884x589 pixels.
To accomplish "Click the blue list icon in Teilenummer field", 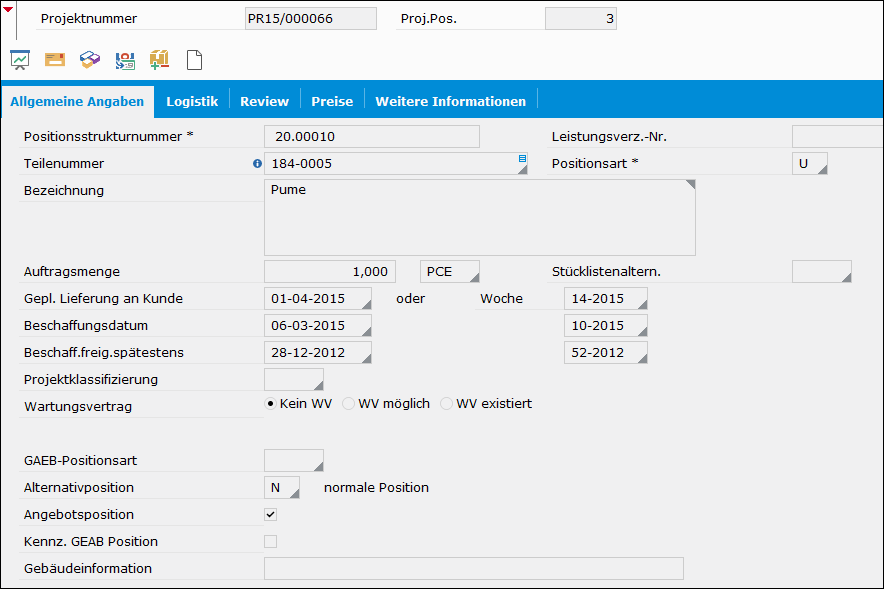I will [x=523, y=158].
